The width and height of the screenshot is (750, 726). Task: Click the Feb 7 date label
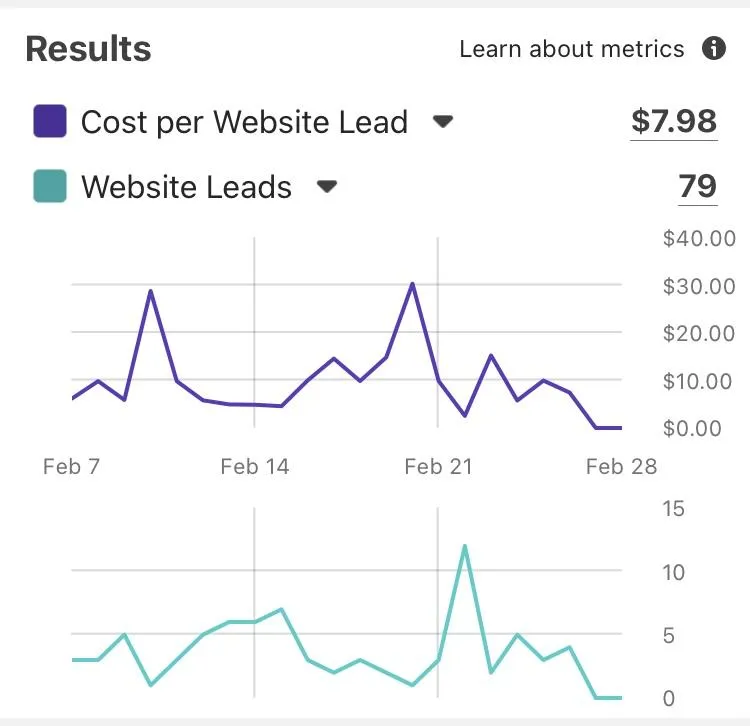point(71,466)
